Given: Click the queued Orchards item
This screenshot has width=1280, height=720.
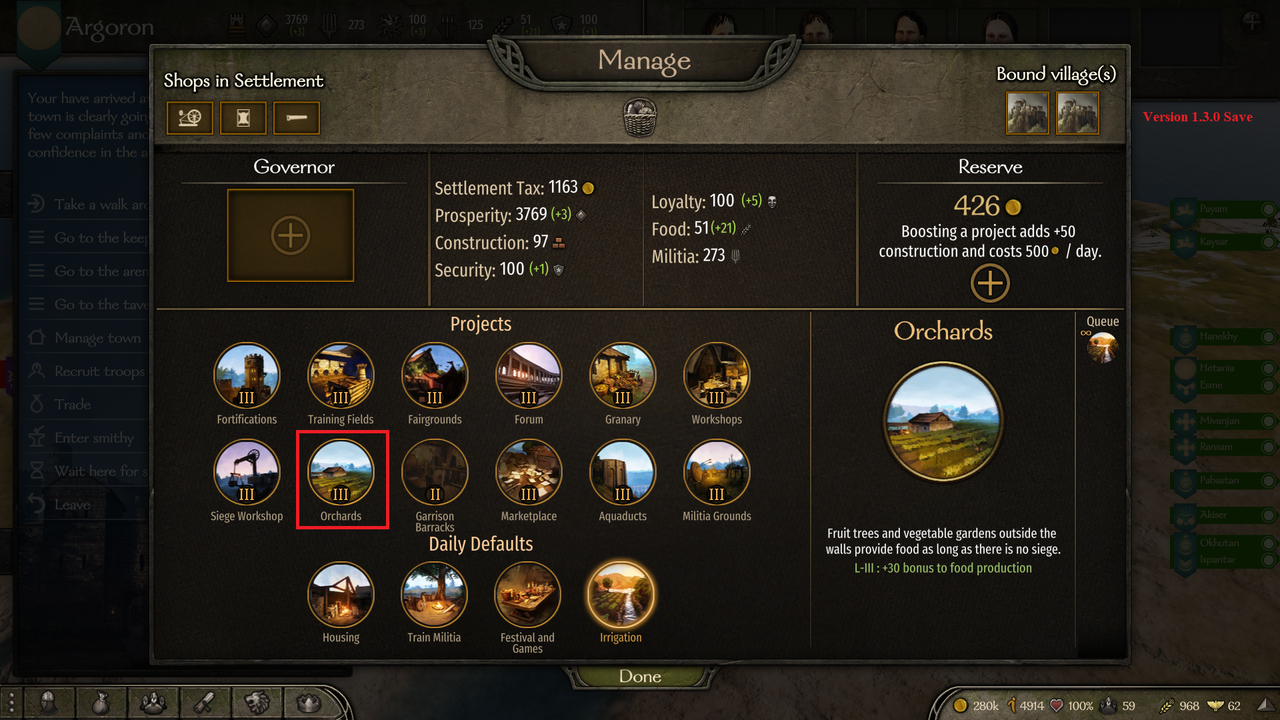Looking at the screenshot, I should click(x=1103, y=347).
